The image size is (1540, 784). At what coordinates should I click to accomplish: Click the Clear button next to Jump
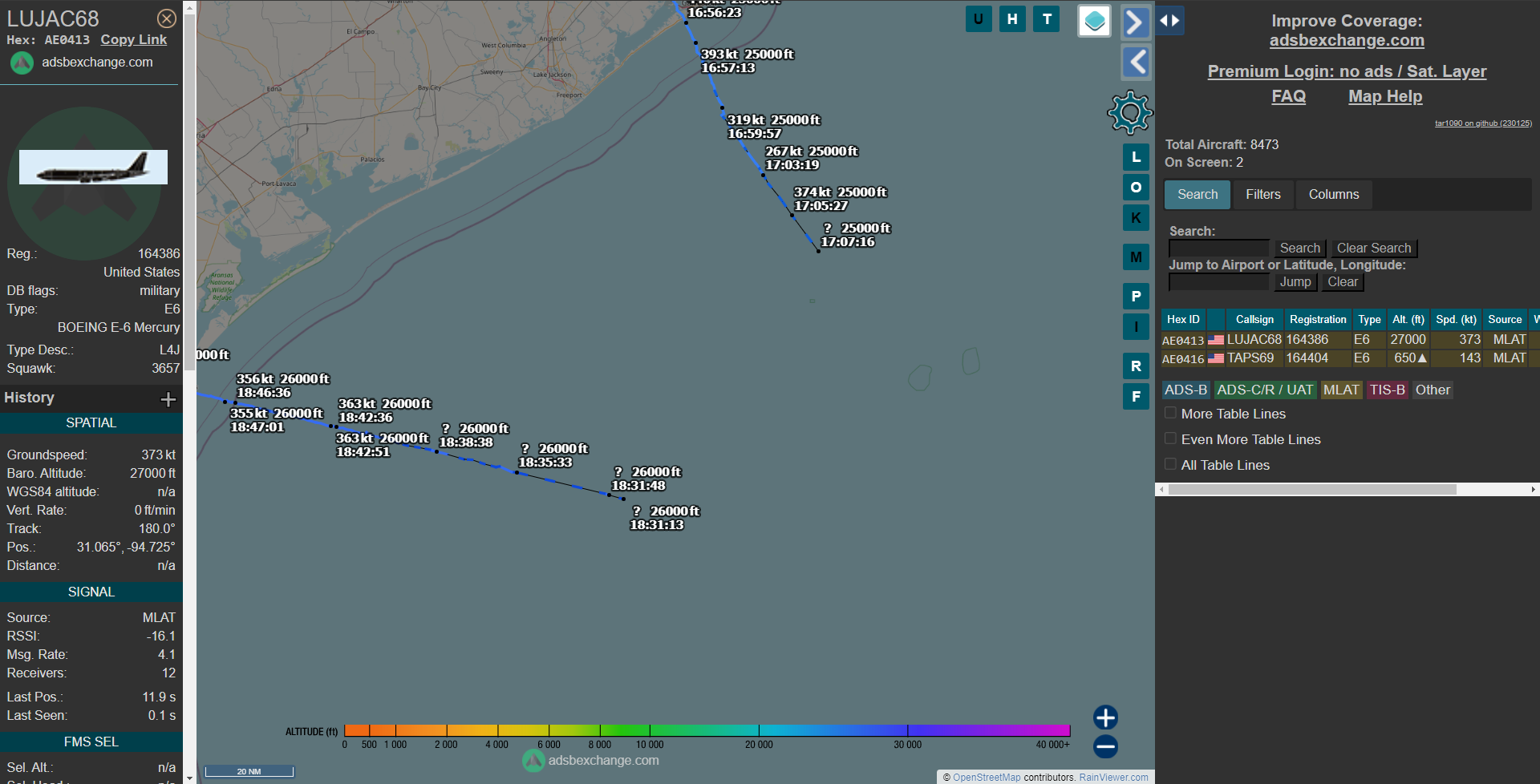click(1343, 282)
